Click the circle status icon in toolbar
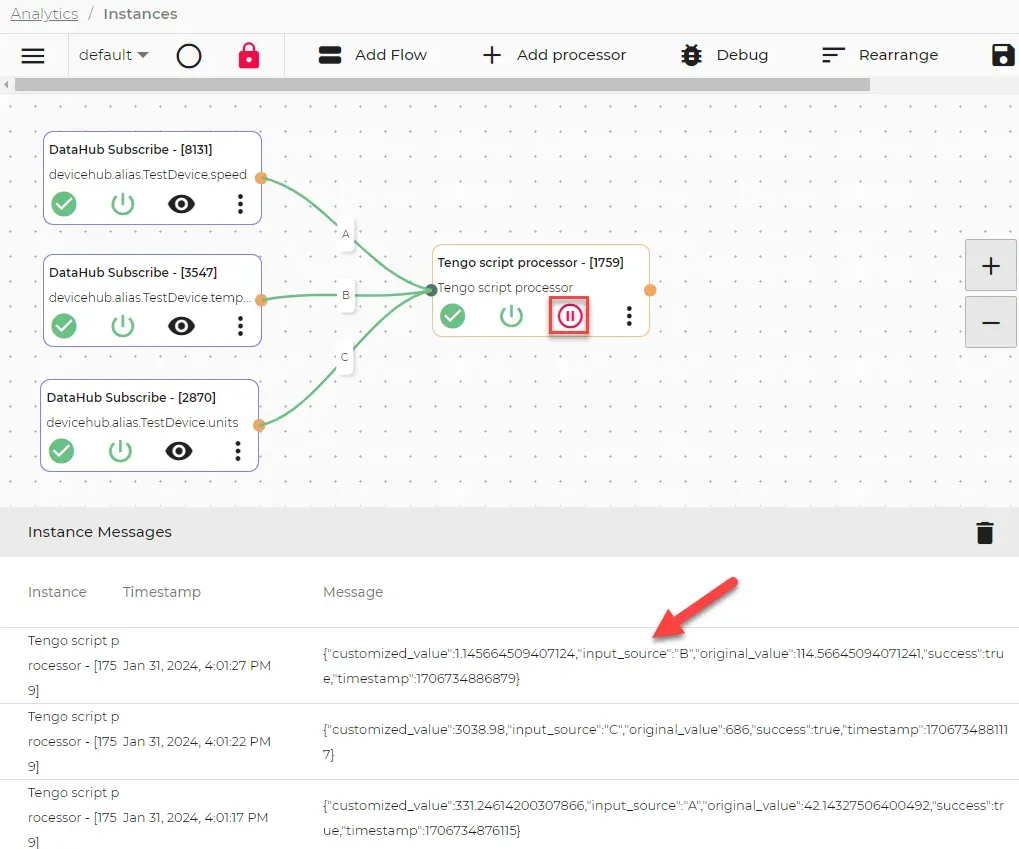1019x849 pixels. [188, 56]
